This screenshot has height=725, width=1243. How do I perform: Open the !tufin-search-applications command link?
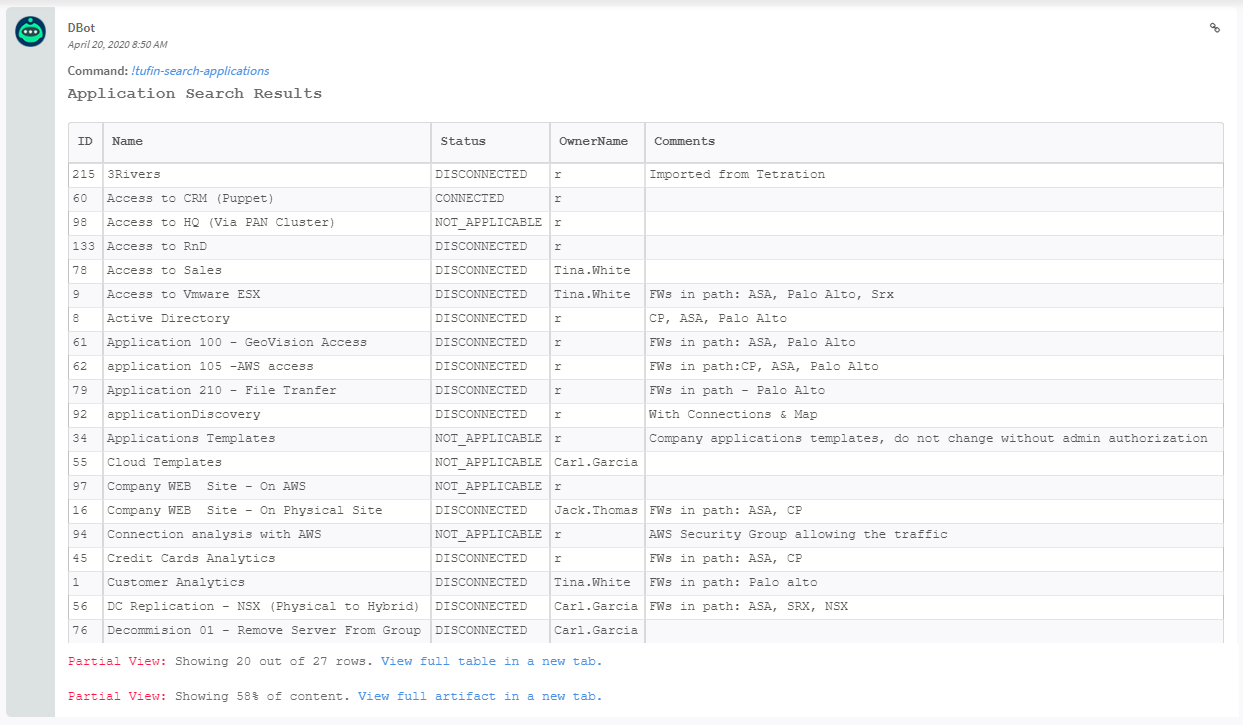200,71
